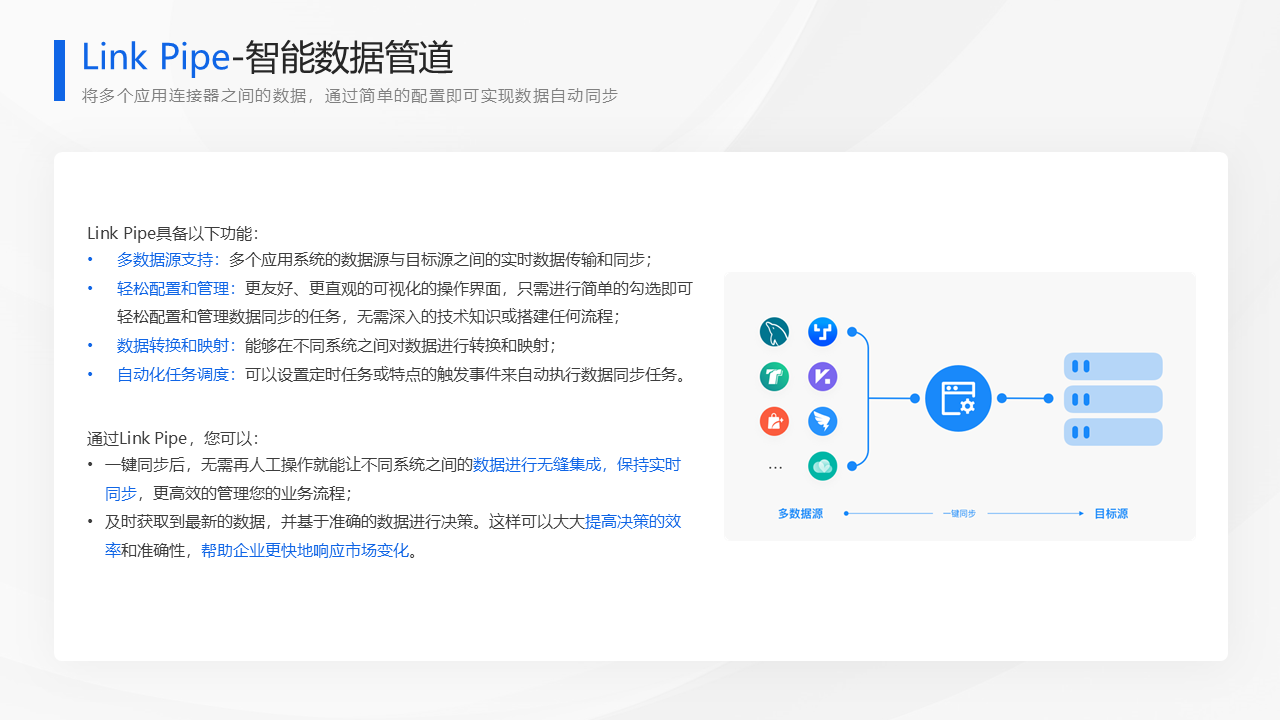Viewport: 1280px width, 720px height.
Task: Click the green T letter app icon
Action: click(x=774, y=377)
